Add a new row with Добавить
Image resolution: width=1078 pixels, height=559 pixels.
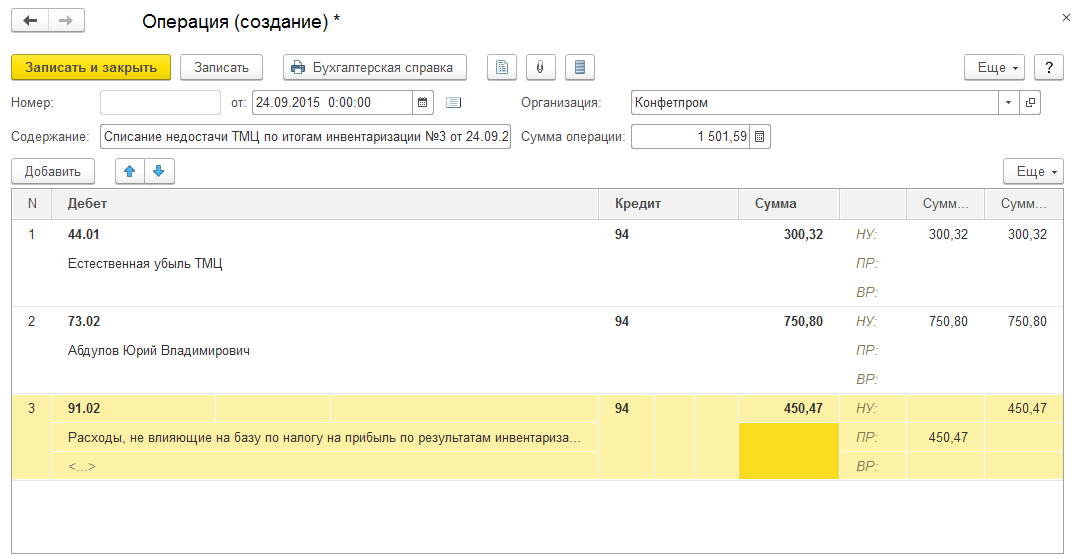[53, 171]
